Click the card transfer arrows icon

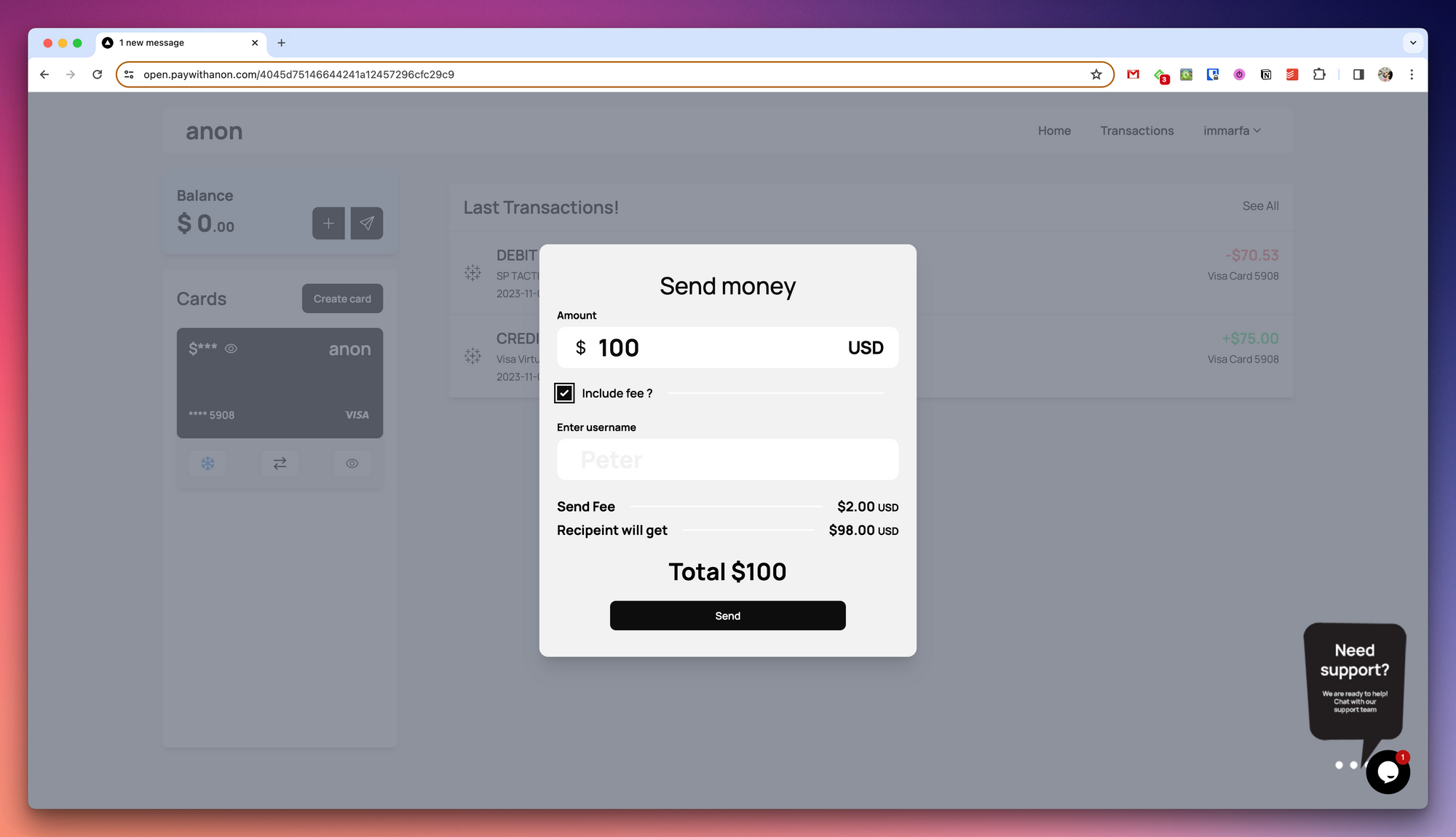coord(280,464)
